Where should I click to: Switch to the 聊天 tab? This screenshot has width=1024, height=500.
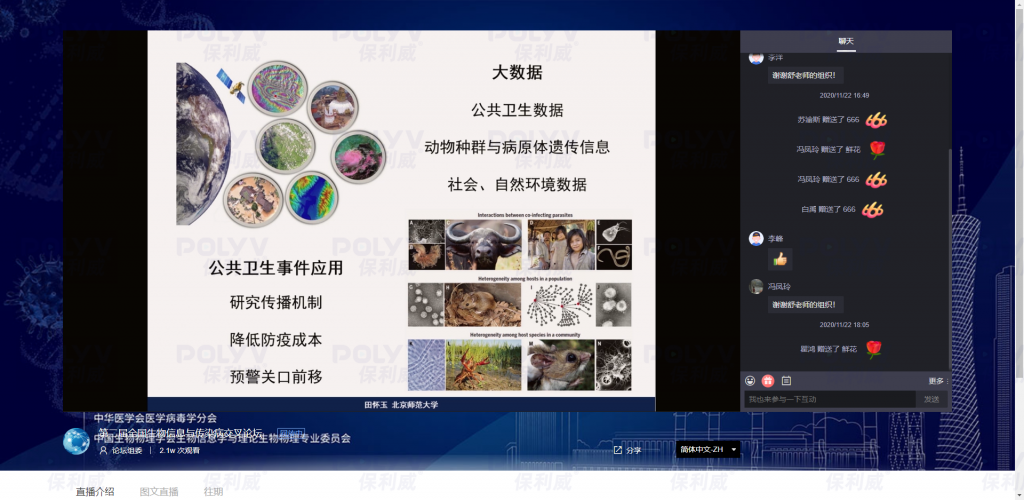pyautogui.click(x=845, y=41)
